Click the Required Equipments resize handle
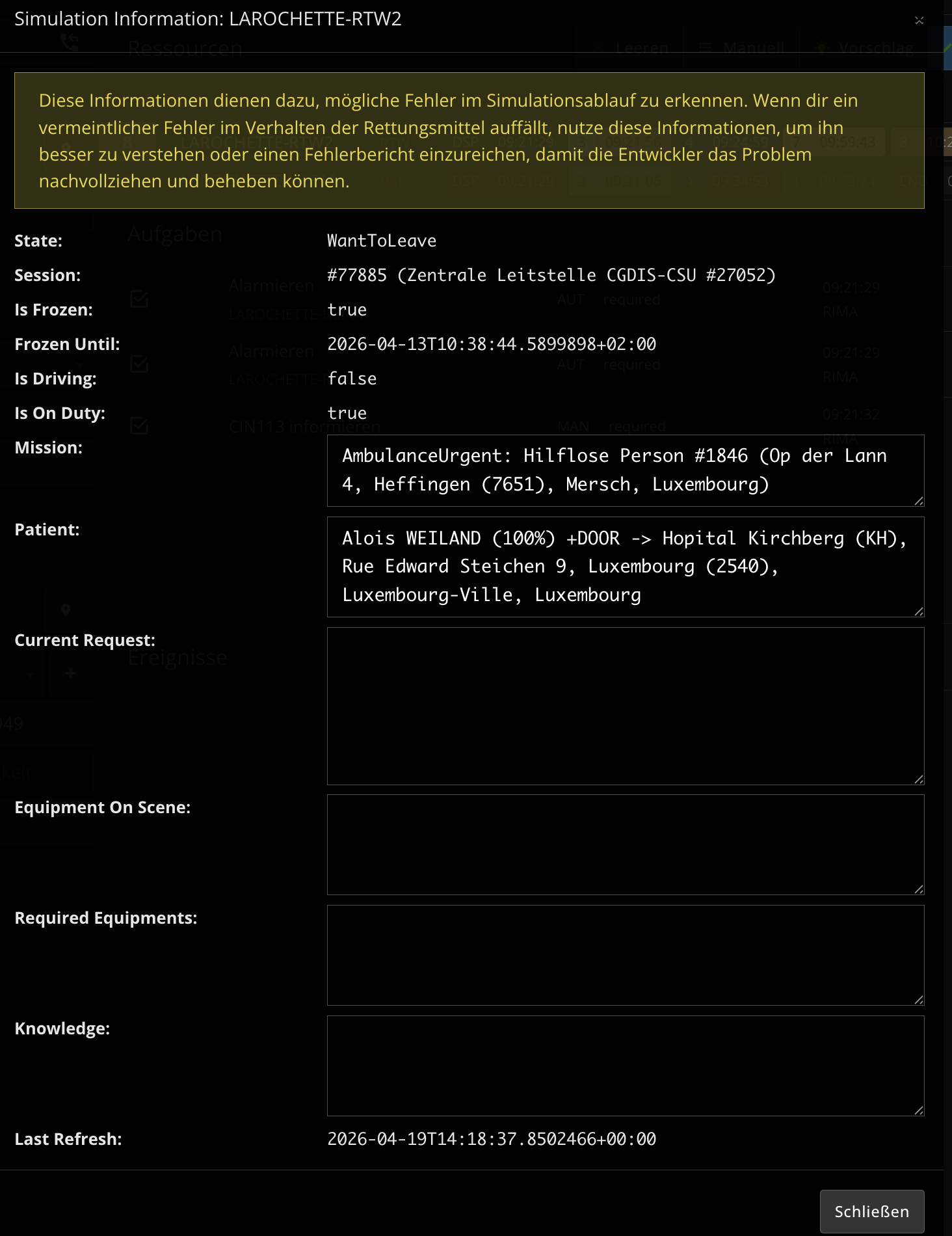This screenshot has height=1236, width=952. (918, 1000)
